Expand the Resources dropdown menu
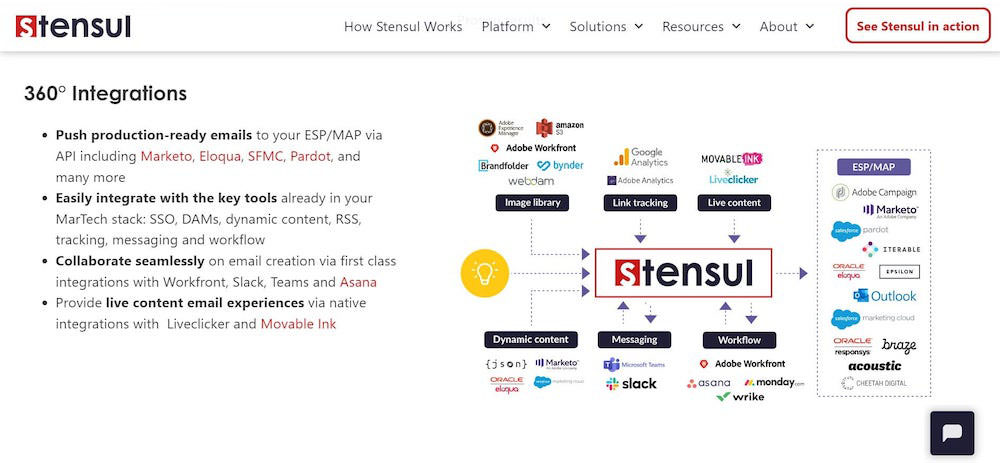This screenshot has height=463, width=1000. tap(701, 26)
